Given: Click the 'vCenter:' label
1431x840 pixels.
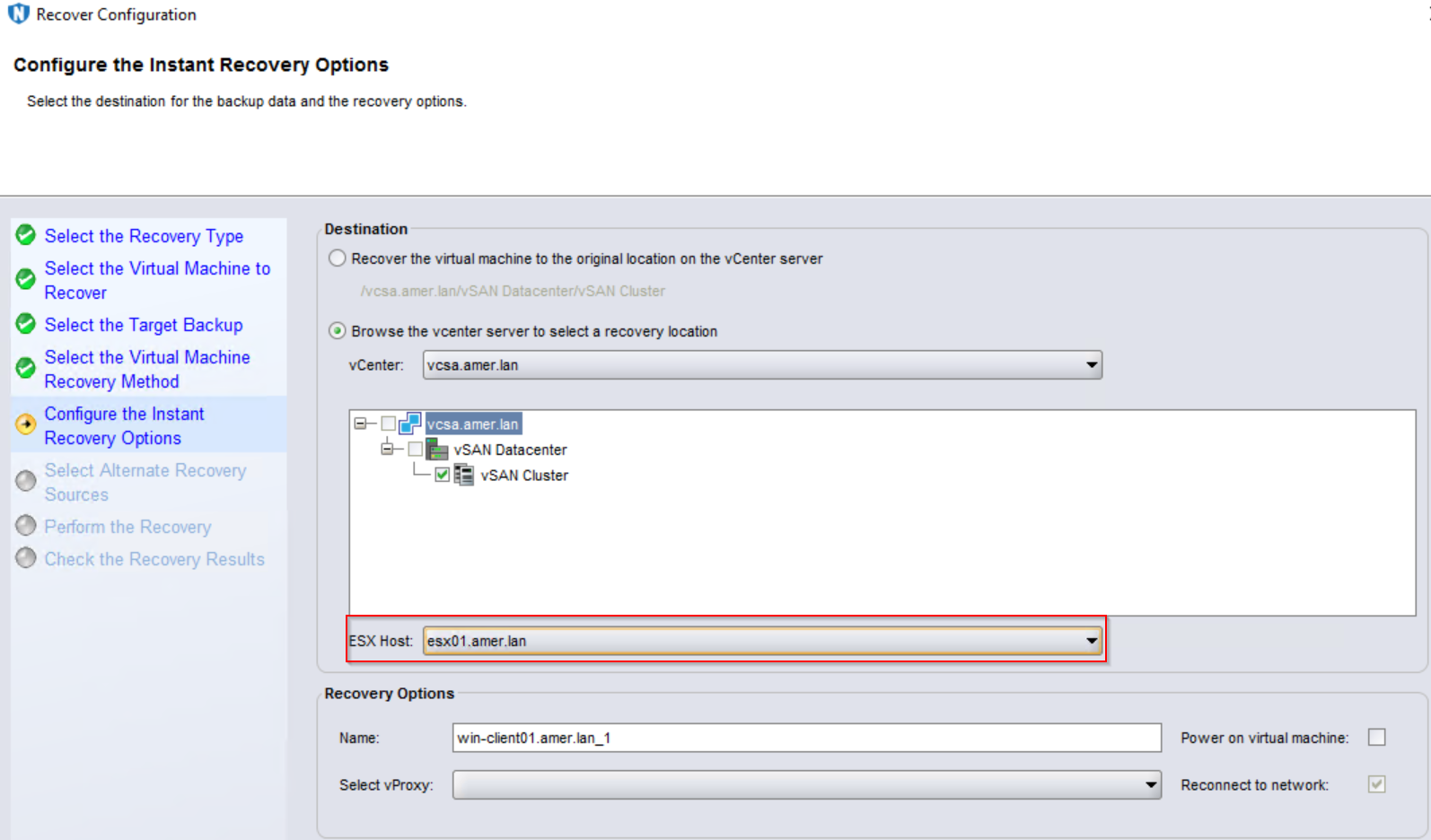Looking at the screenshot, I should pos(376,365).
